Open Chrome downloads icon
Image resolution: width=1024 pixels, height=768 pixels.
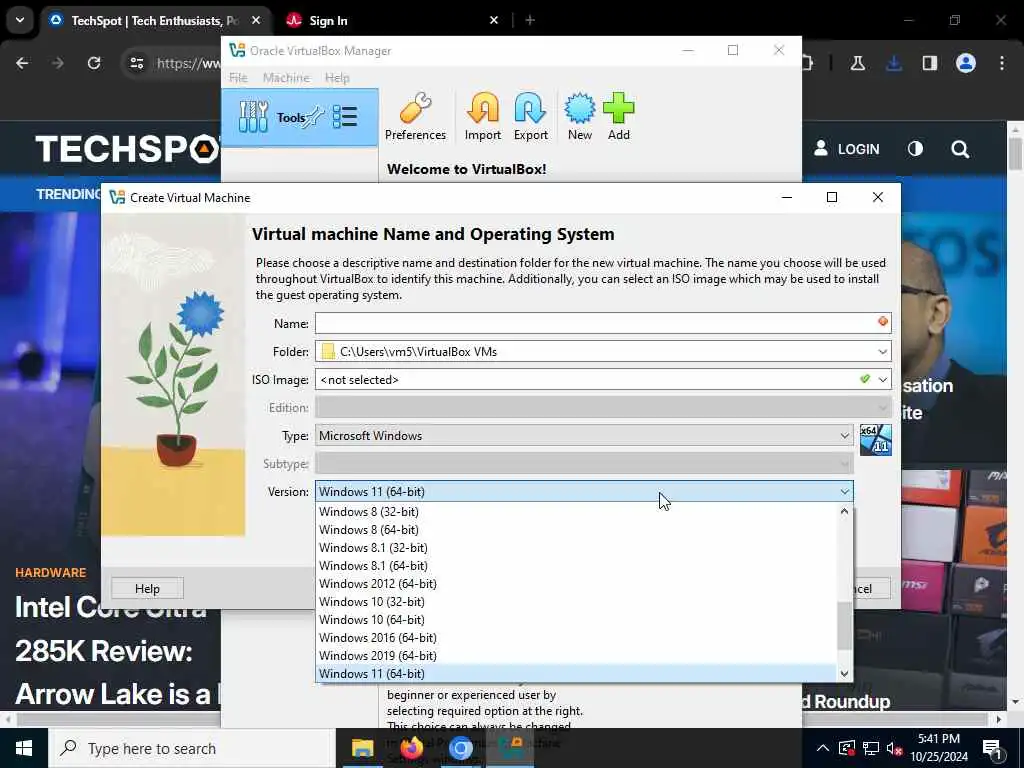(x=893, y=63)
